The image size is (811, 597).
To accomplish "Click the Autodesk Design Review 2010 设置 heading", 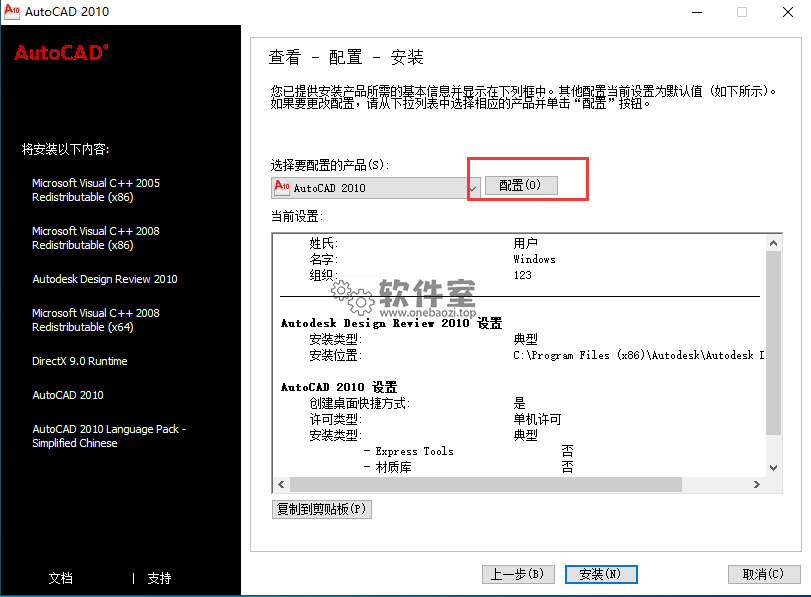I will pyautogui.click(x=392, y=323).
